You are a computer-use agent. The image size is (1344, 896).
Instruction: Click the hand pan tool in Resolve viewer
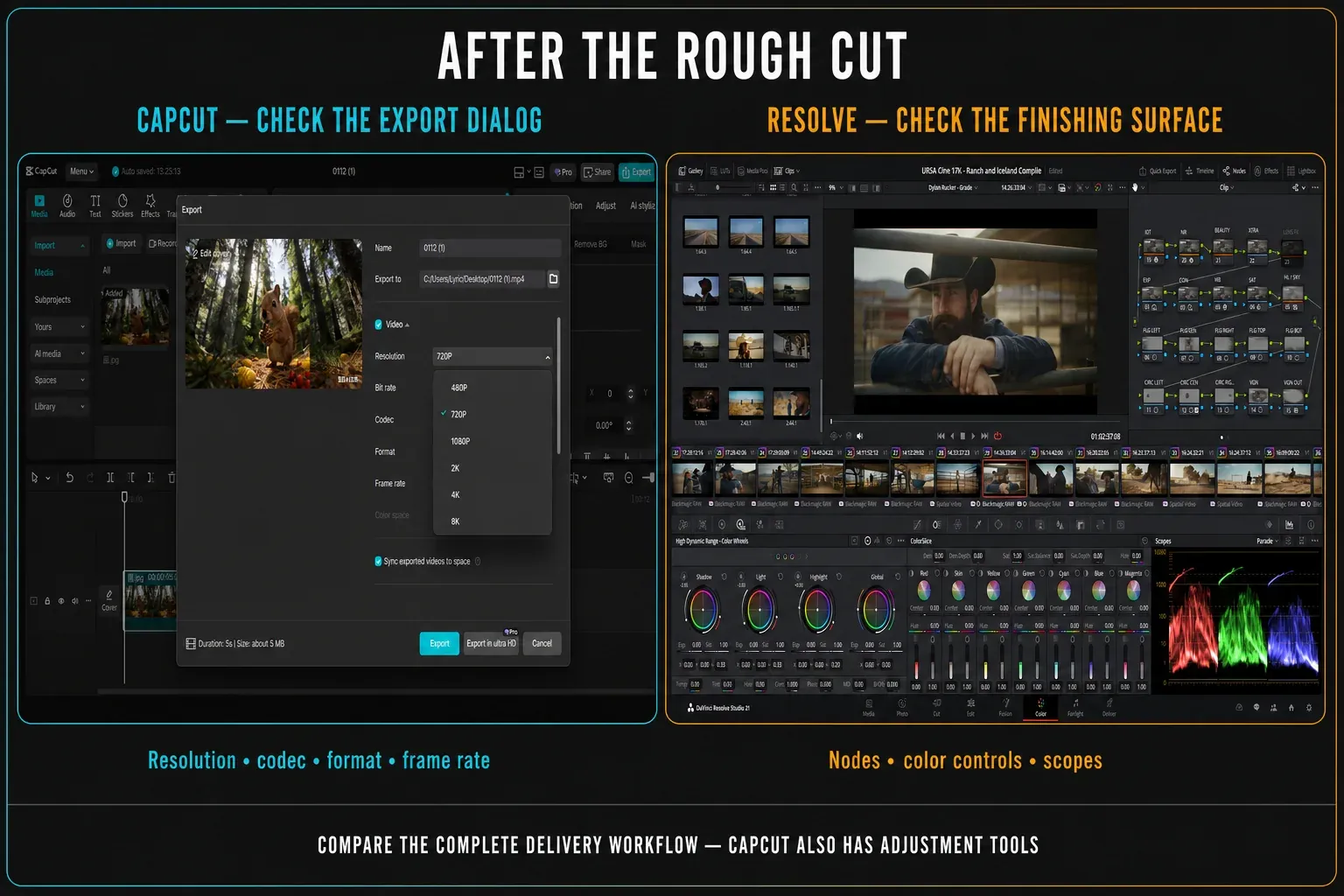1135,187
